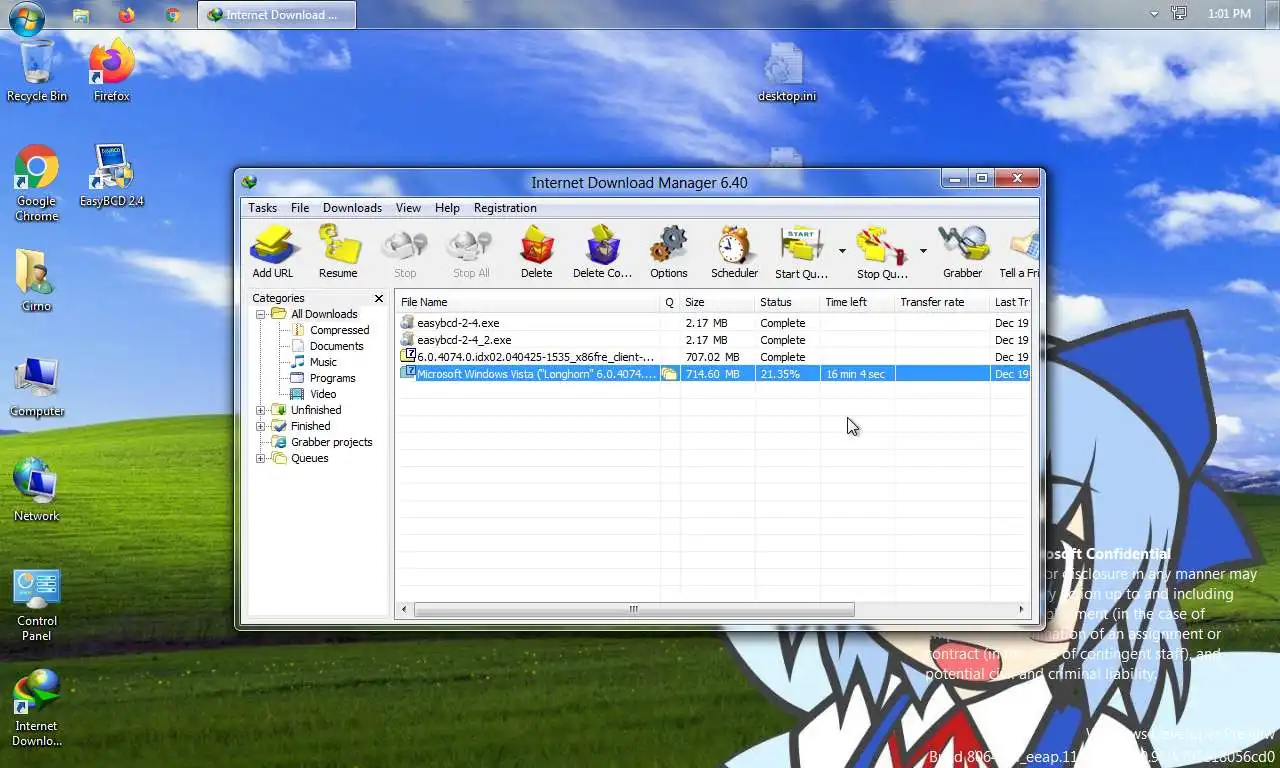Open Stop Queue dropdown arrow
1280x768 pixels.
click(923, 251)
